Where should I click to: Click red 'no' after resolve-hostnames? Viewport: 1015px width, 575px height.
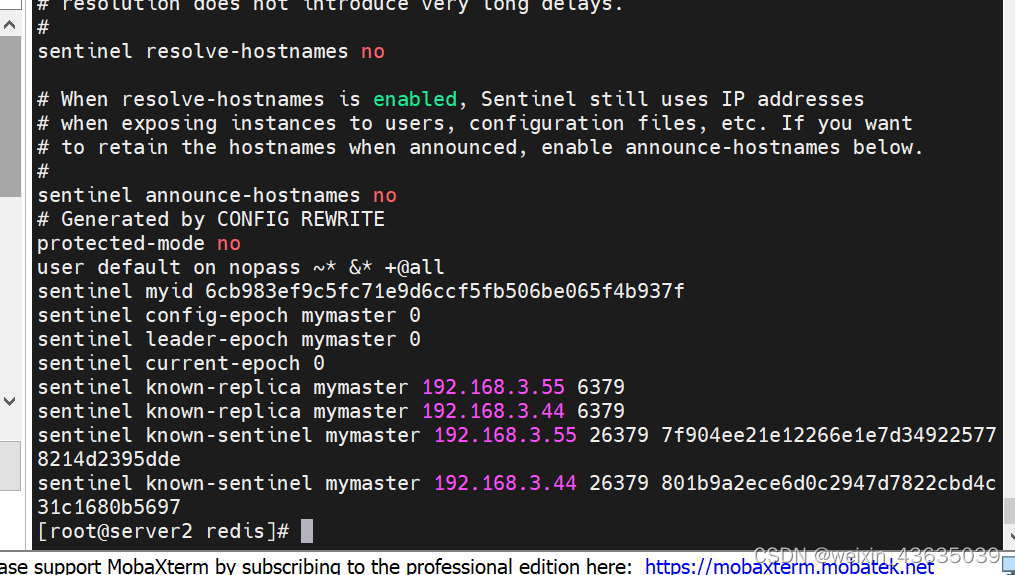pos(373,52)
